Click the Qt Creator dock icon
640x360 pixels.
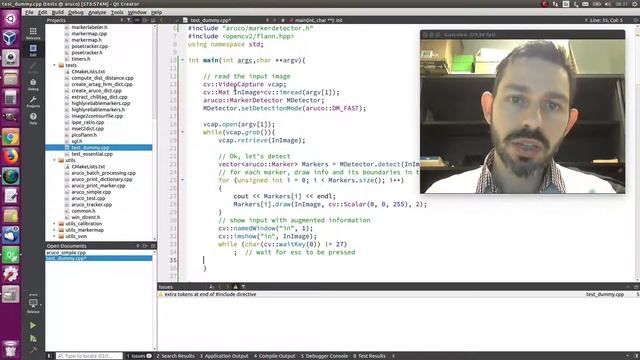pos(11,256)
